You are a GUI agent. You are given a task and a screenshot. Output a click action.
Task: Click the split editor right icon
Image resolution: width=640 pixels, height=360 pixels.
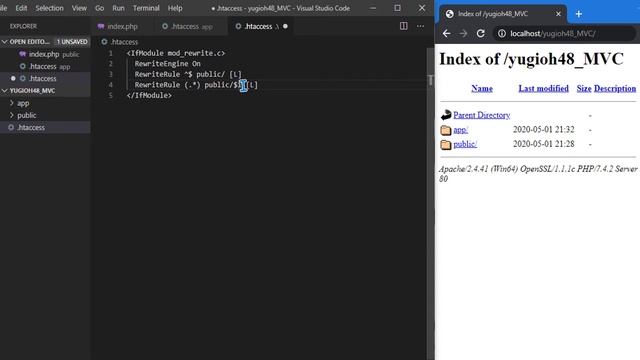(x=403, y=26)
